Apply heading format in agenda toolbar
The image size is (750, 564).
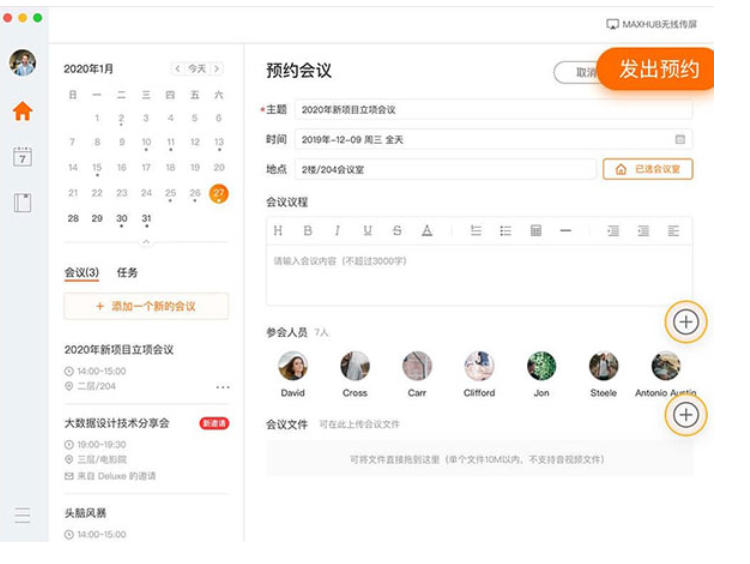(x=278, y=231)
